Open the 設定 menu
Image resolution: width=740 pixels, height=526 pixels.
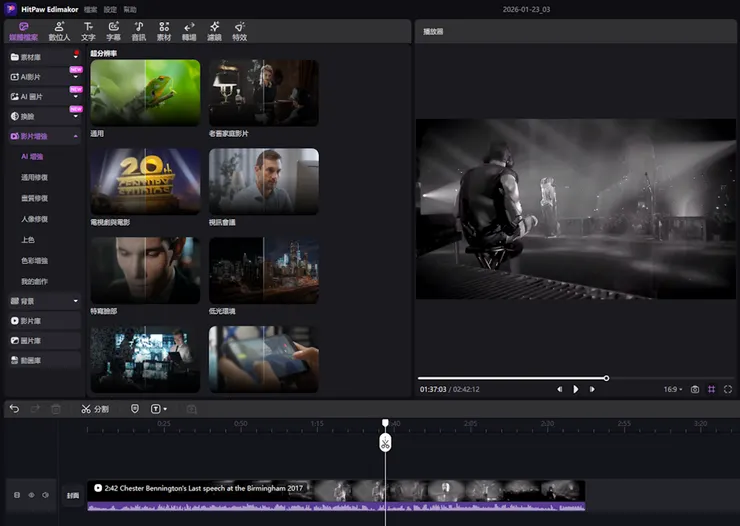point(110,9)
